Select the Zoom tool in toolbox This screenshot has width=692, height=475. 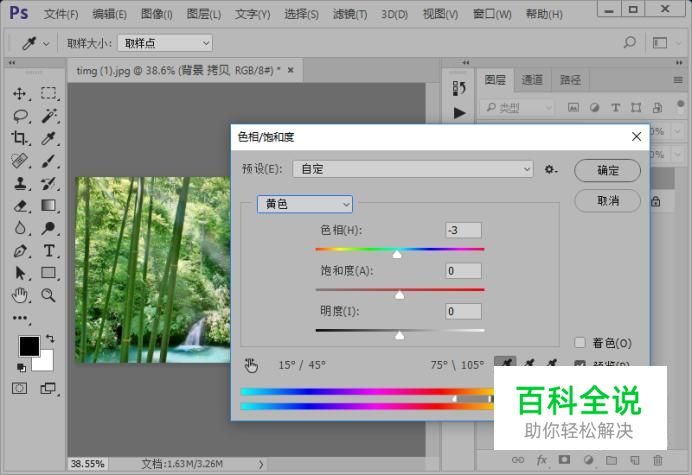click(x=48, y=295)
